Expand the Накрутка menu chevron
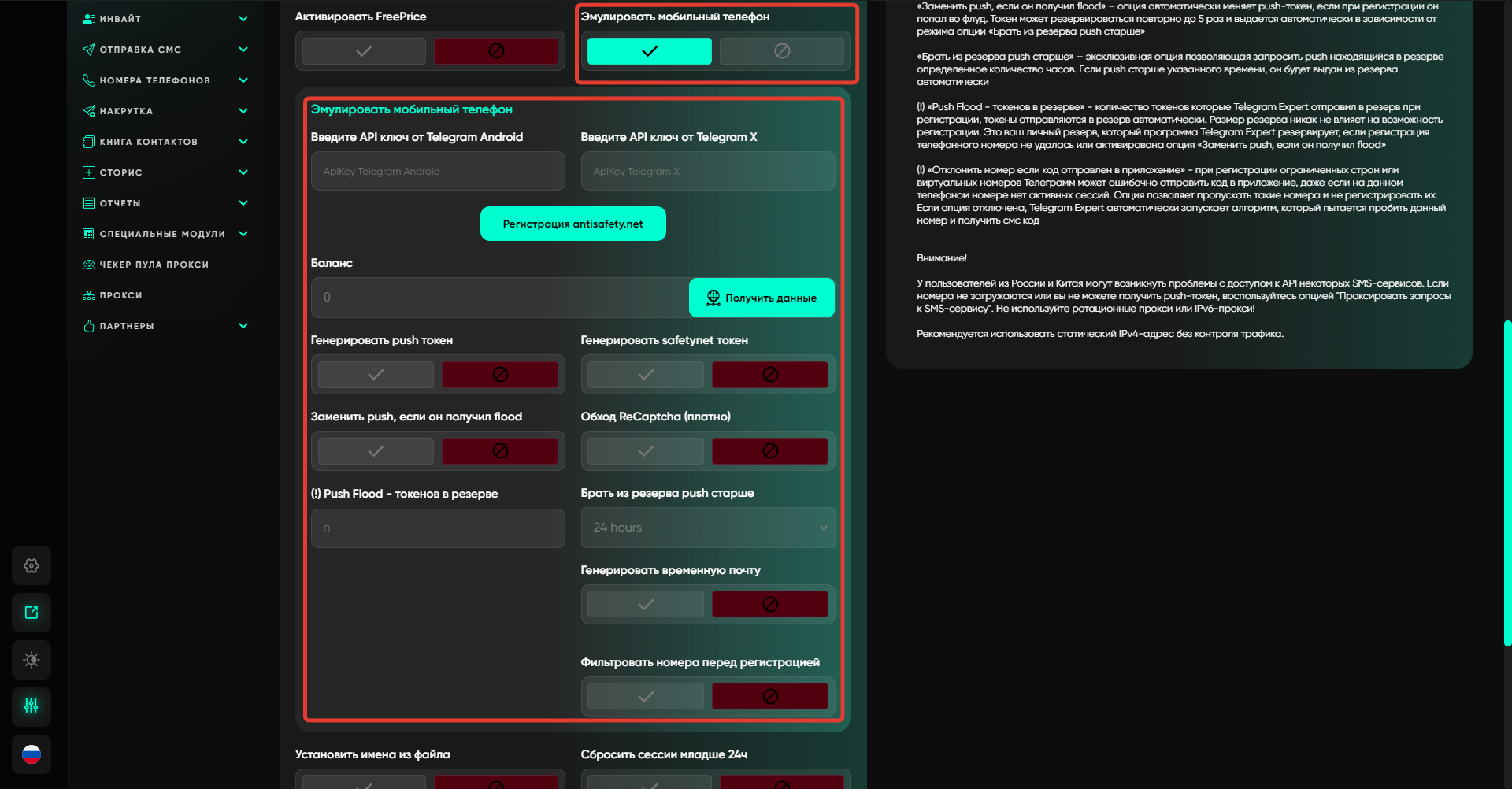The height and width of the screenshot is (789, 1512). point(243,111)
